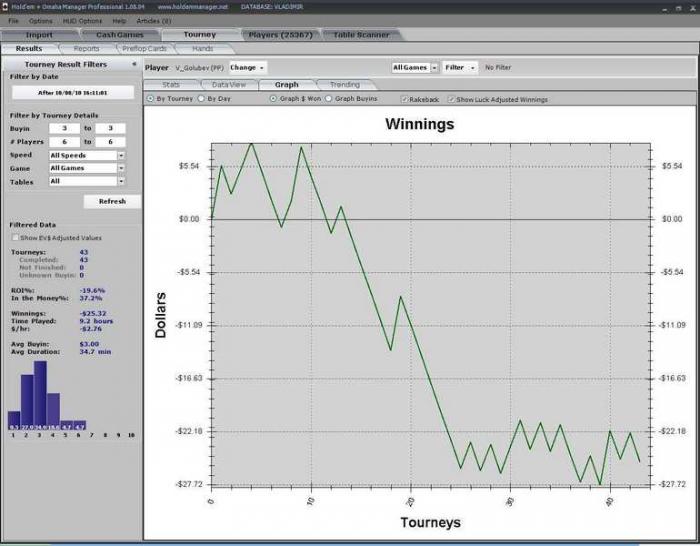Screen dimensions: 700x546
Task: Switch to the Import tab
Action: click(x=39, y=35)
